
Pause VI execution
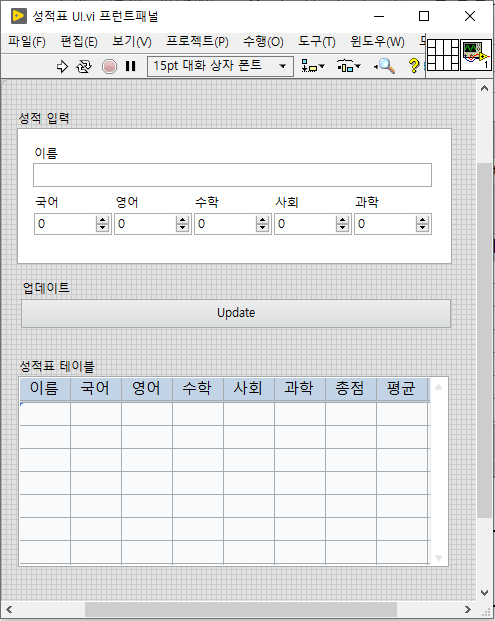[130, 66]
